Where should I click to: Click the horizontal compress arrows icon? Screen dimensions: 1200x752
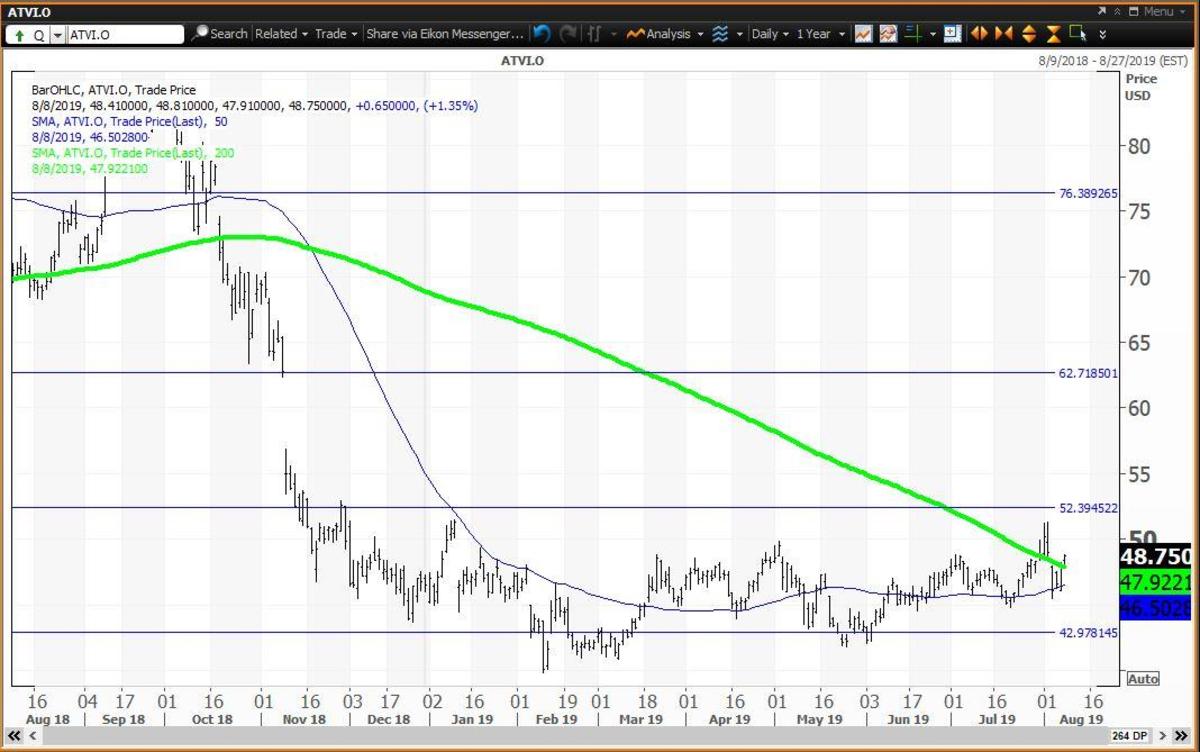[1003, 34]
